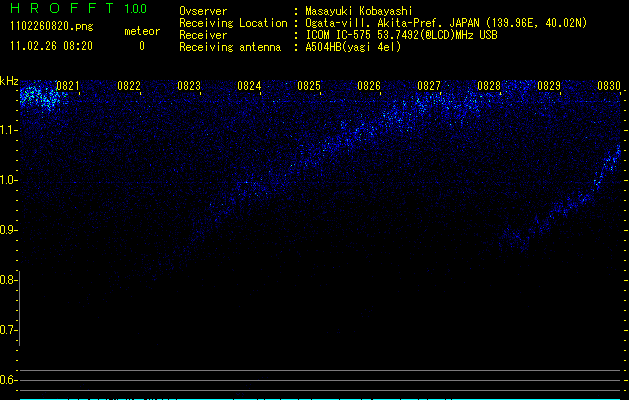Click the 1.0 kHz axis label
This screenshot has width=629, height=400.
click(x=8, y=180)
